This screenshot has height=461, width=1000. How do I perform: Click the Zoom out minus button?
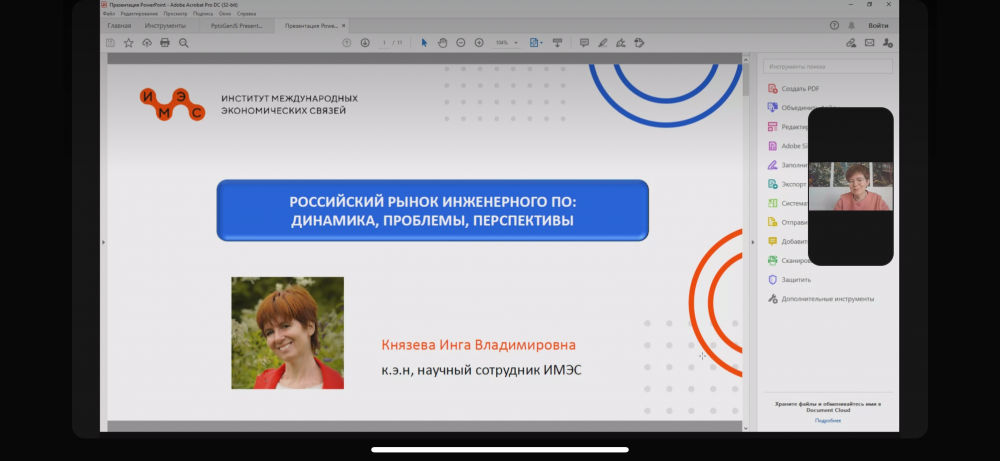click(461, 43)
